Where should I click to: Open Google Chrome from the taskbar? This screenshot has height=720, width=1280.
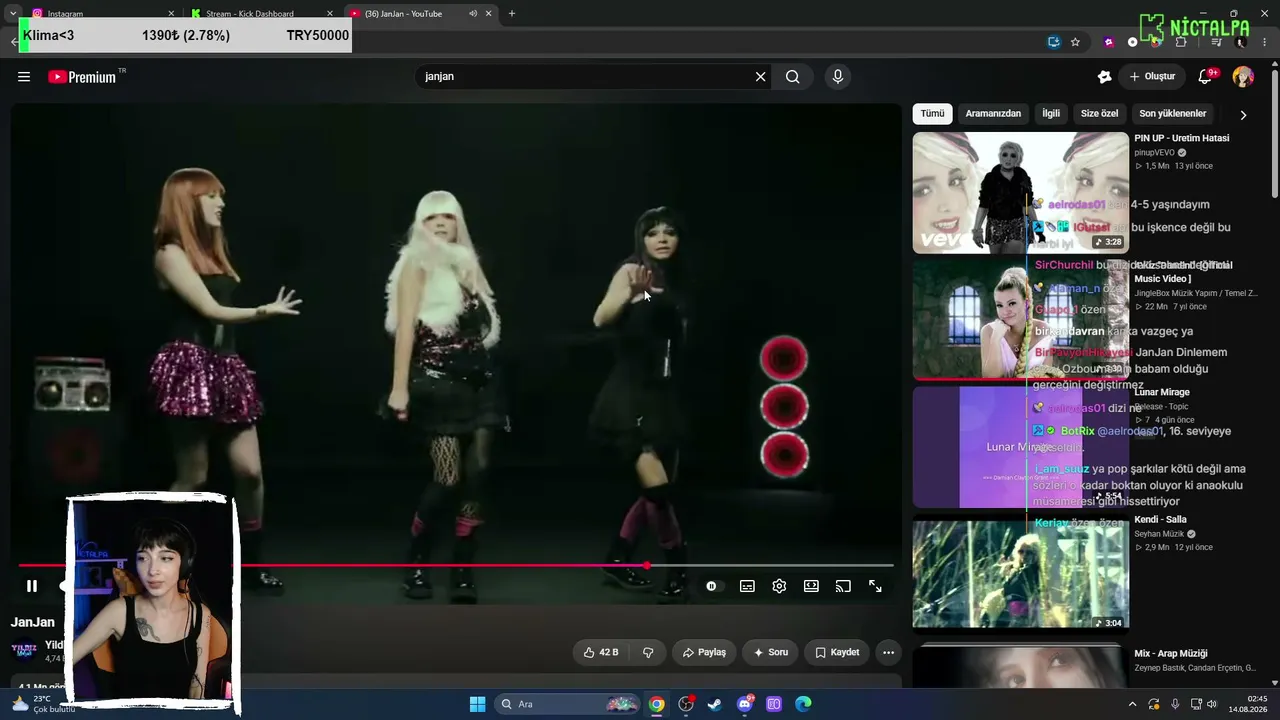[x=656, y=704]
